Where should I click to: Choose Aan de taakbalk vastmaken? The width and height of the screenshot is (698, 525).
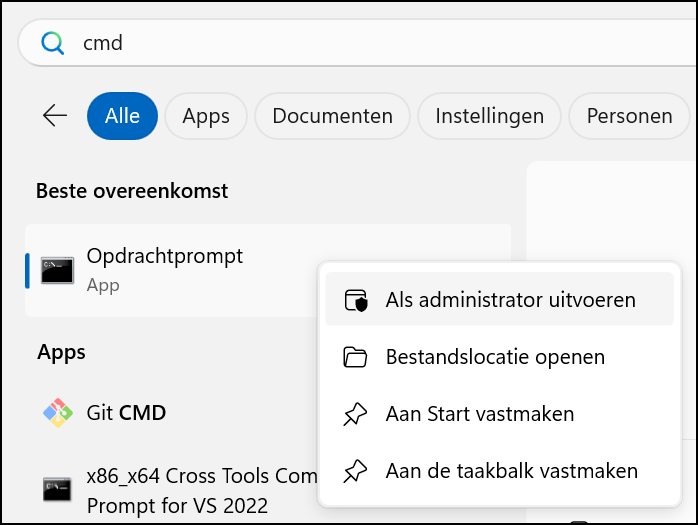point(499,471)
